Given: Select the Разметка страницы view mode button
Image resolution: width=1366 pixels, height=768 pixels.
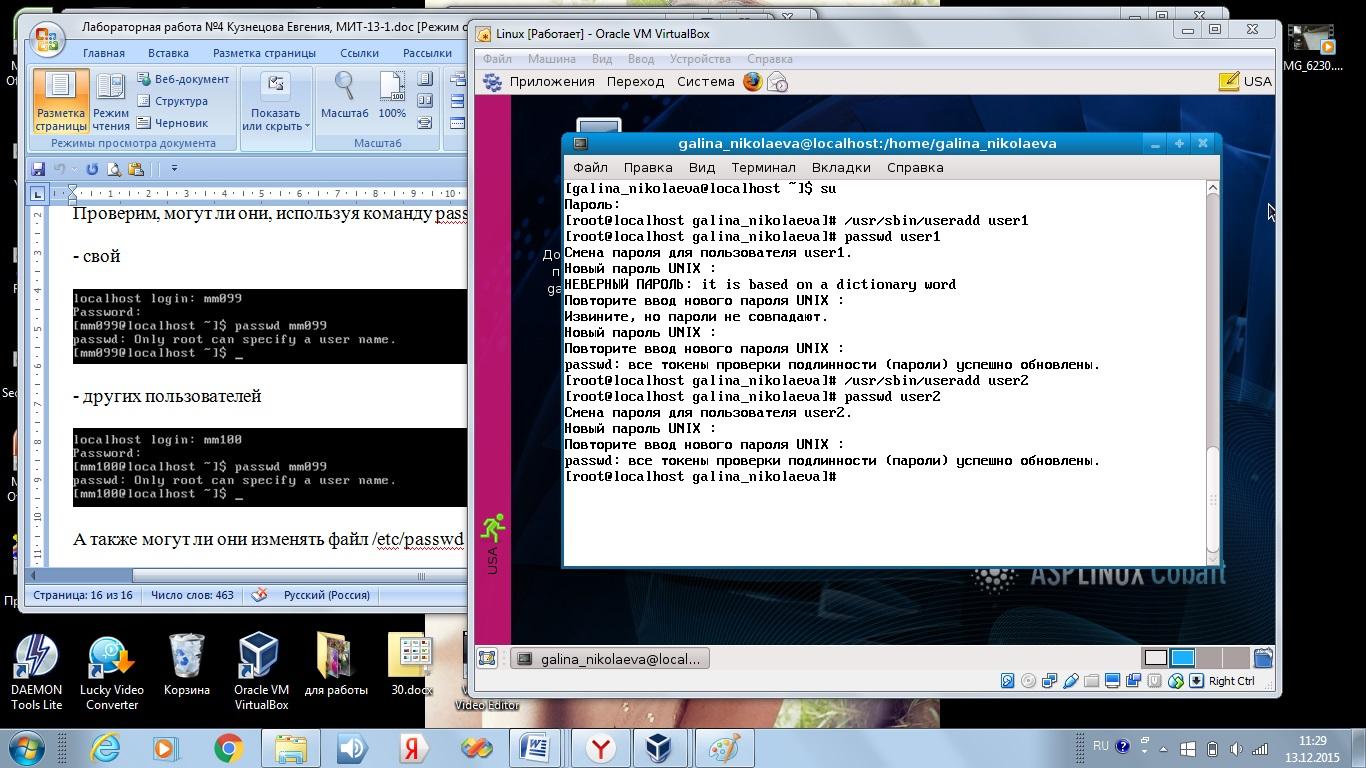Looking at the screenshot, I should coord(61,101).
